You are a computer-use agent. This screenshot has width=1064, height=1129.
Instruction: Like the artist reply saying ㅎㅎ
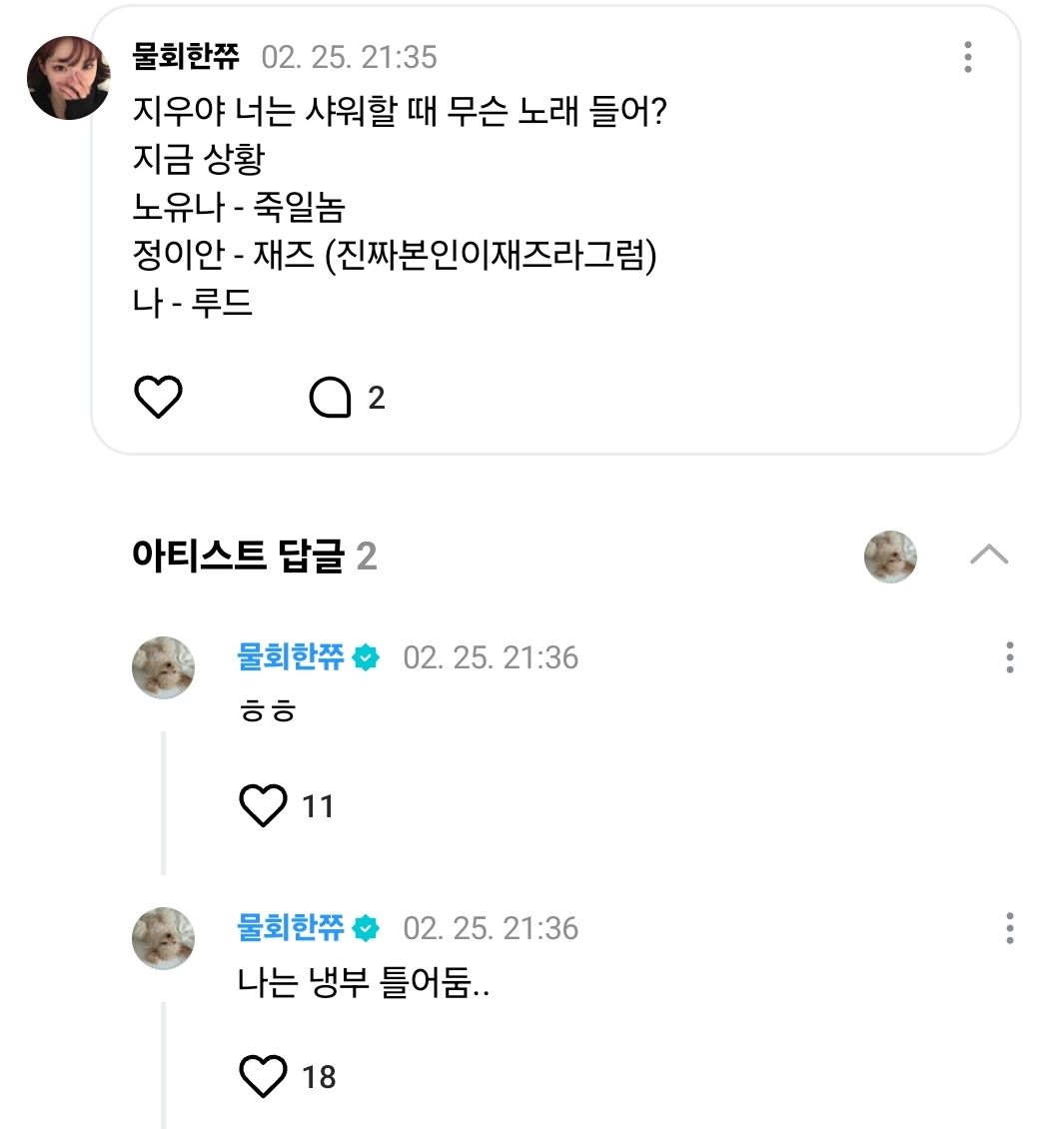click(264, 805)
